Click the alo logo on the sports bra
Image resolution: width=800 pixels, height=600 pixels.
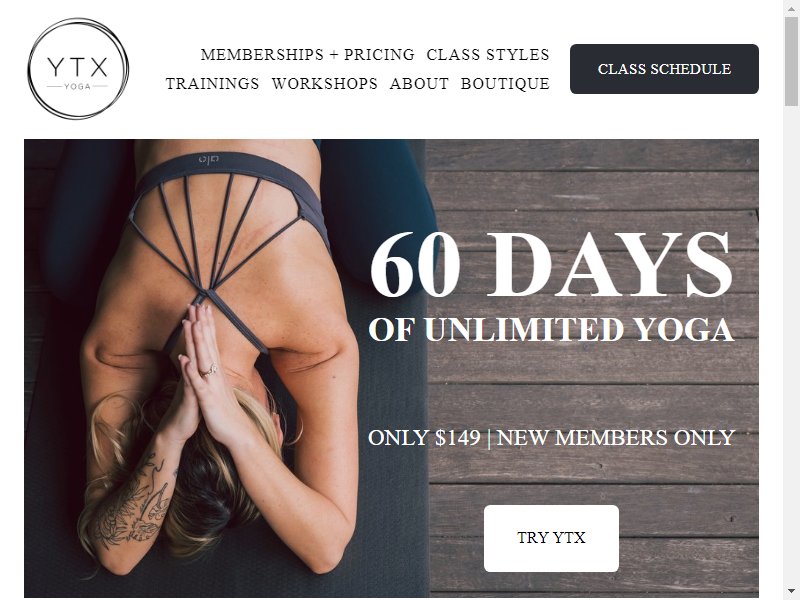tap(209, 160)
